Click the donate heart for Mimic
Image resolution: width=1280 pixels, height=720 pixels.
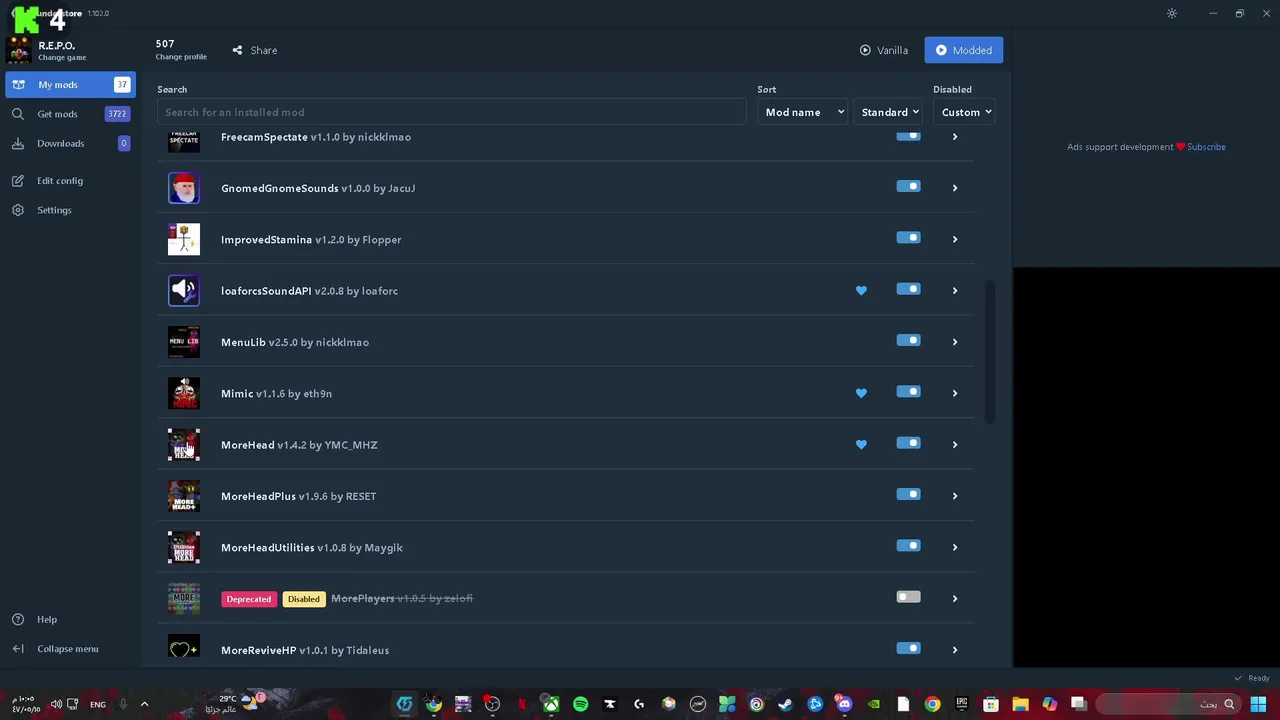pos(861,393)
